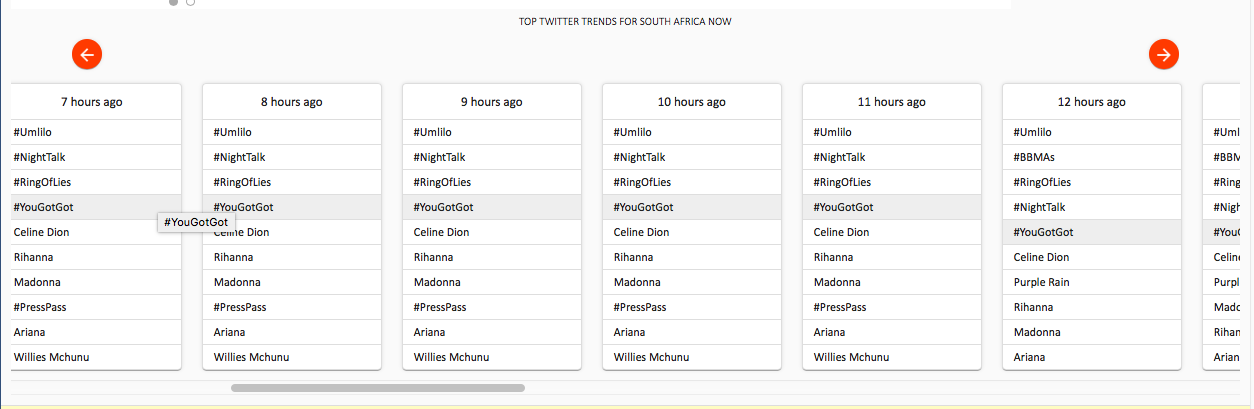Click Ariana in the 11 hours ago card
The height and width of the screenshot is (409, 1254).
(x=829, y=332)
